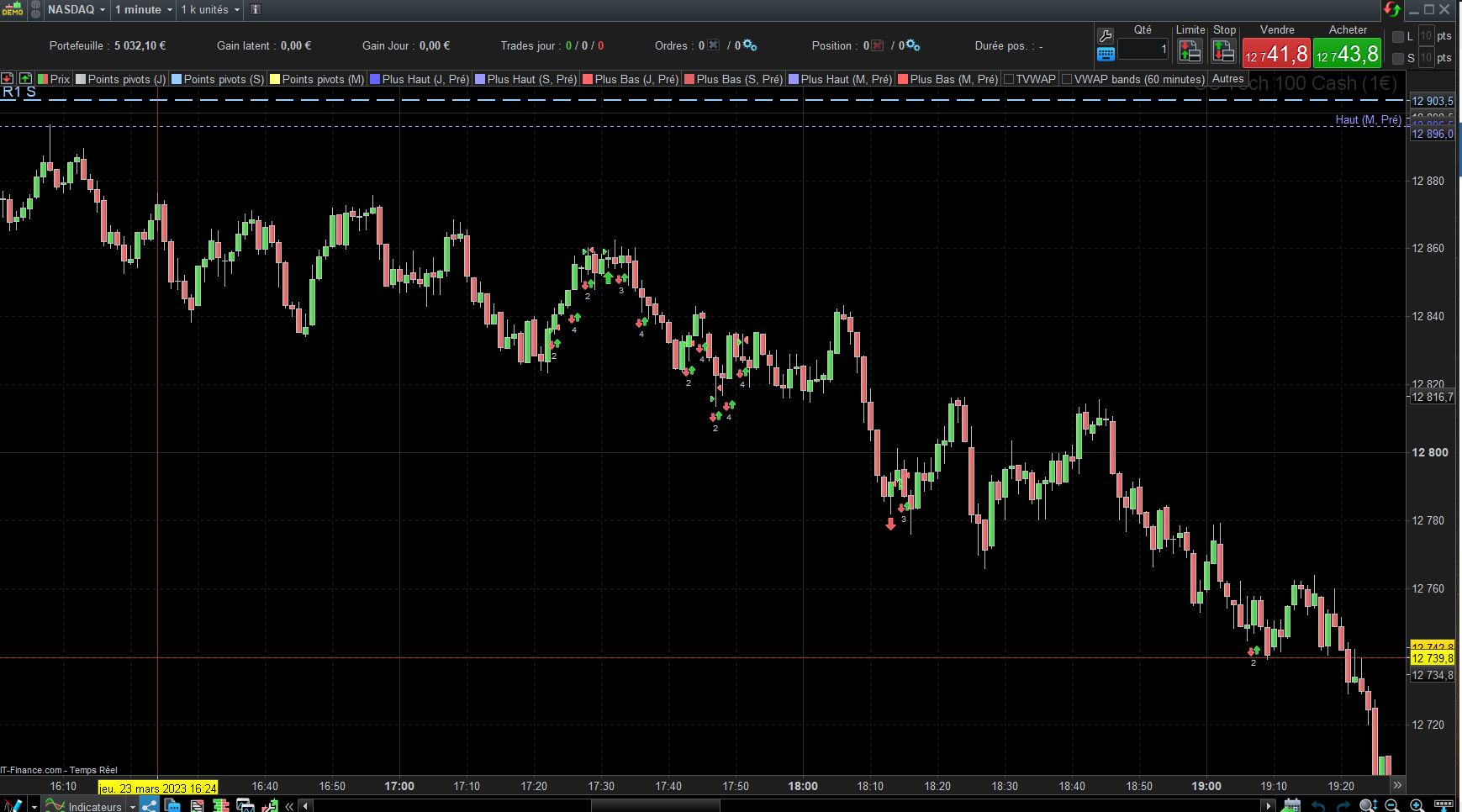Redo the last chart action
1462x812 pixels.
[1343, 805]
